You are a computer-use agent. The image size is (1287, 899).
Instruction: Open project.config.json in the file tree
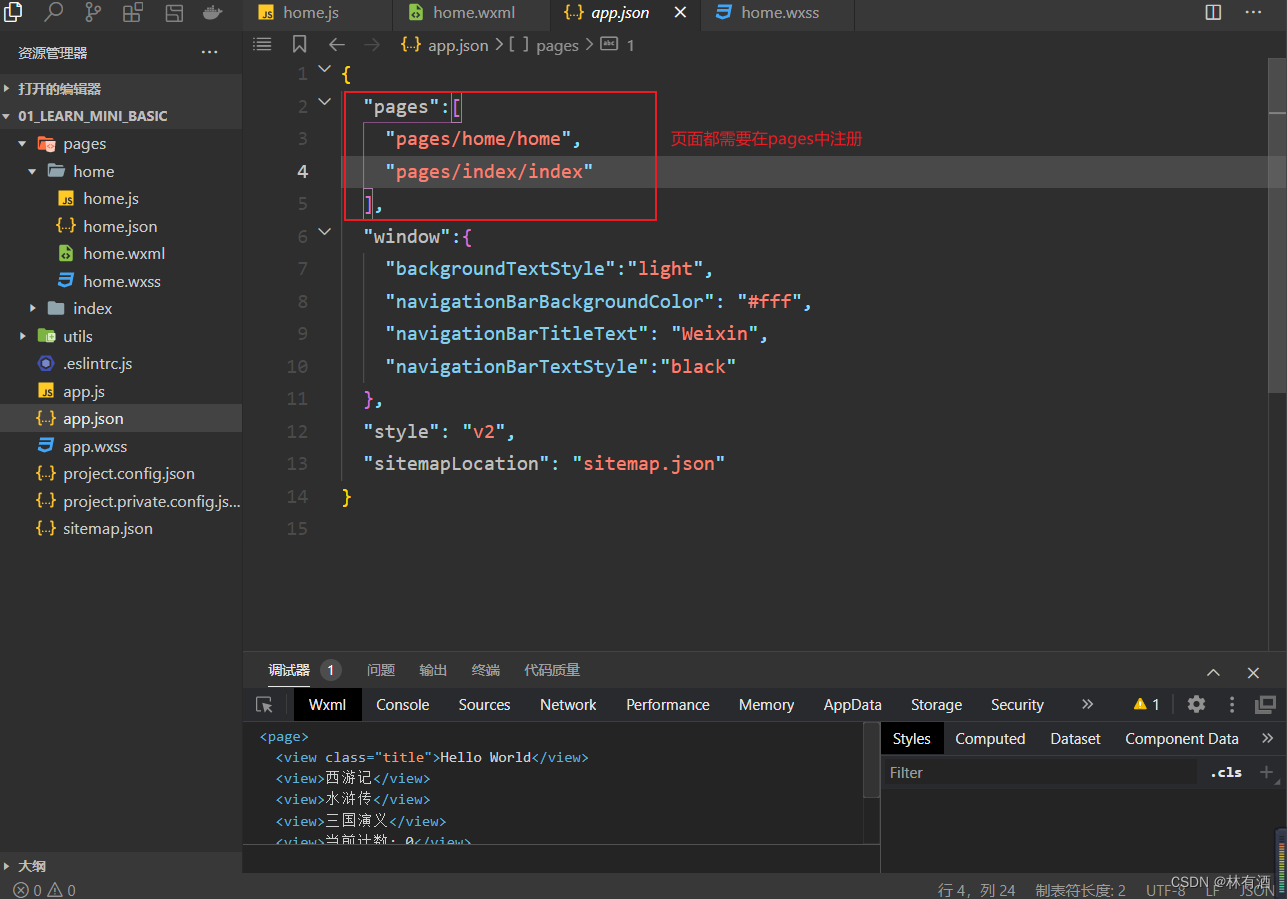128,473
